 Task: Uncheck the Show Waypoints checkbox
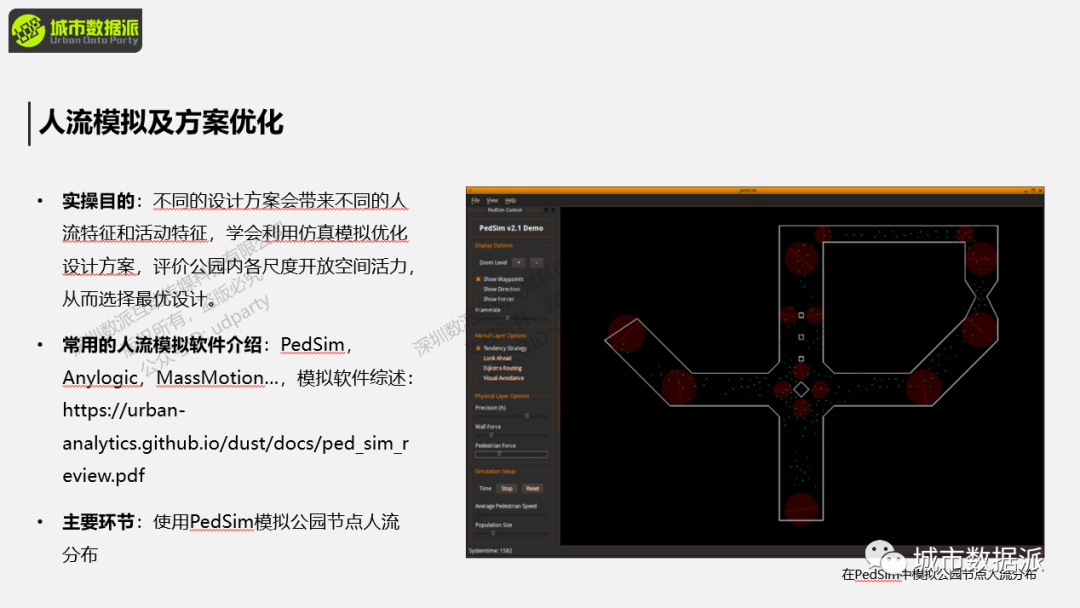[478, 279]
